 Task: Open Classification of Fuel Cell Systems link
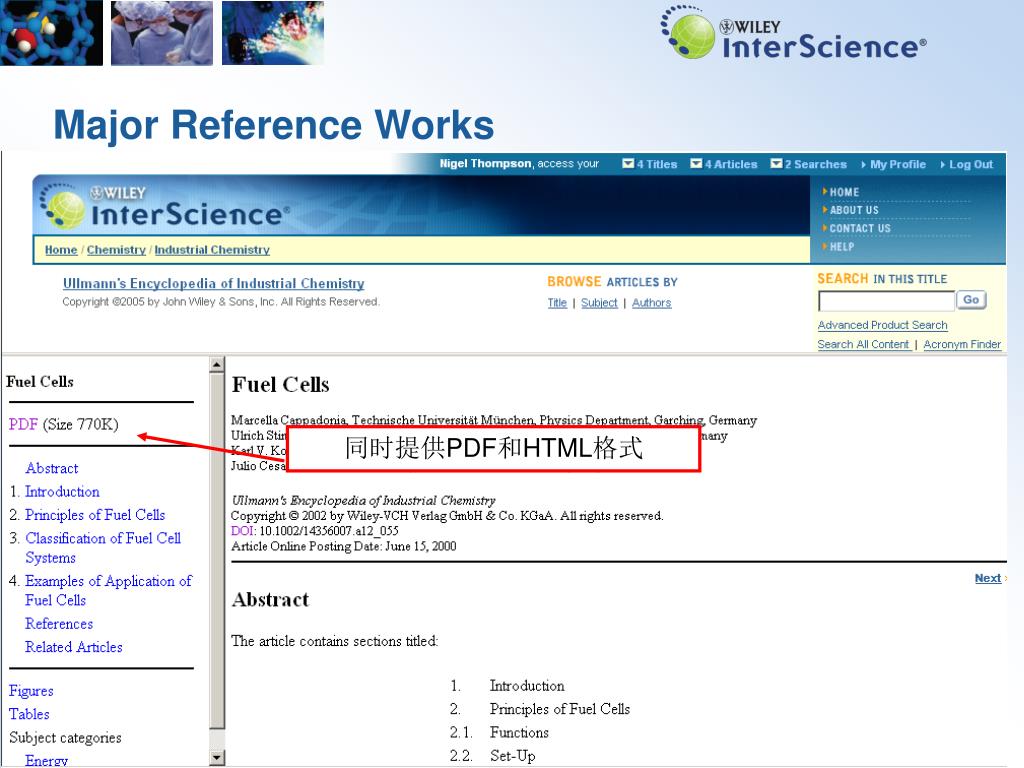103,548
